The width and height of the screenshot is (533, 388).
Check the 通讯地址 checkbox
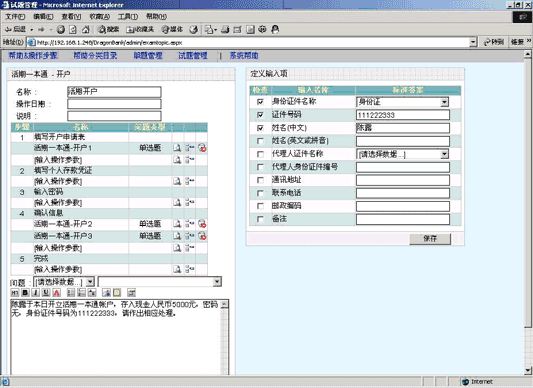tap(260, 180)
